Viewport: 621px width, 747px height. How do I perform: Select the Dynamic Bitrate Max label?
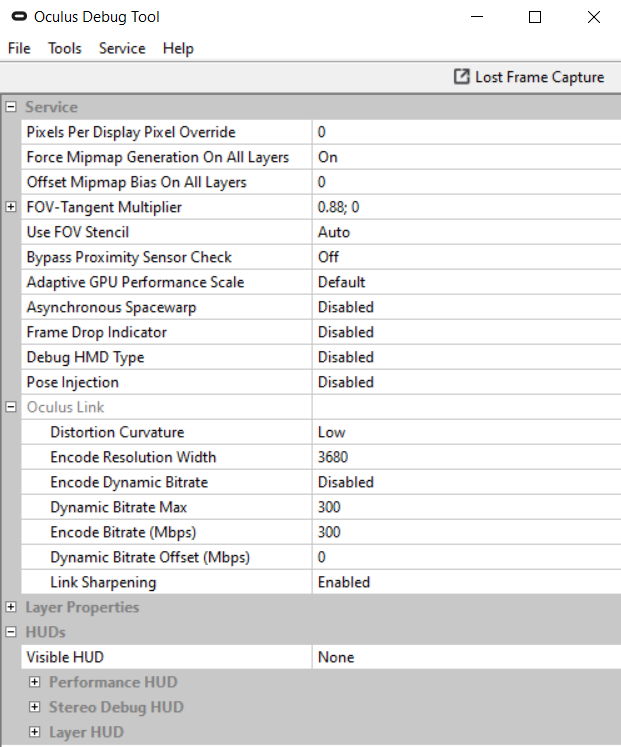click(x=119, y=507)
